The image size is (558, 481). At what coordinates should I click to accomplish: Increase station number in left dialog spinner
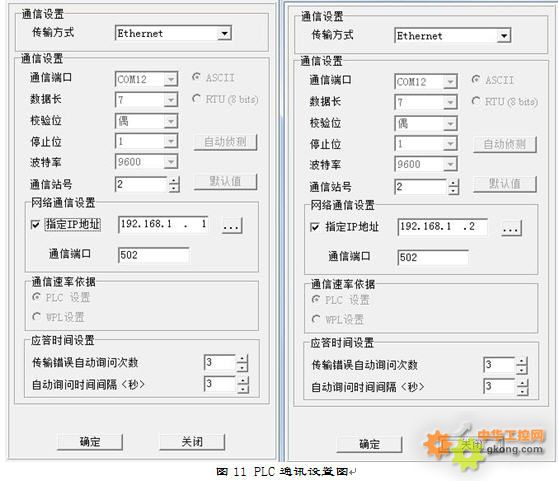tap(174, 181)
